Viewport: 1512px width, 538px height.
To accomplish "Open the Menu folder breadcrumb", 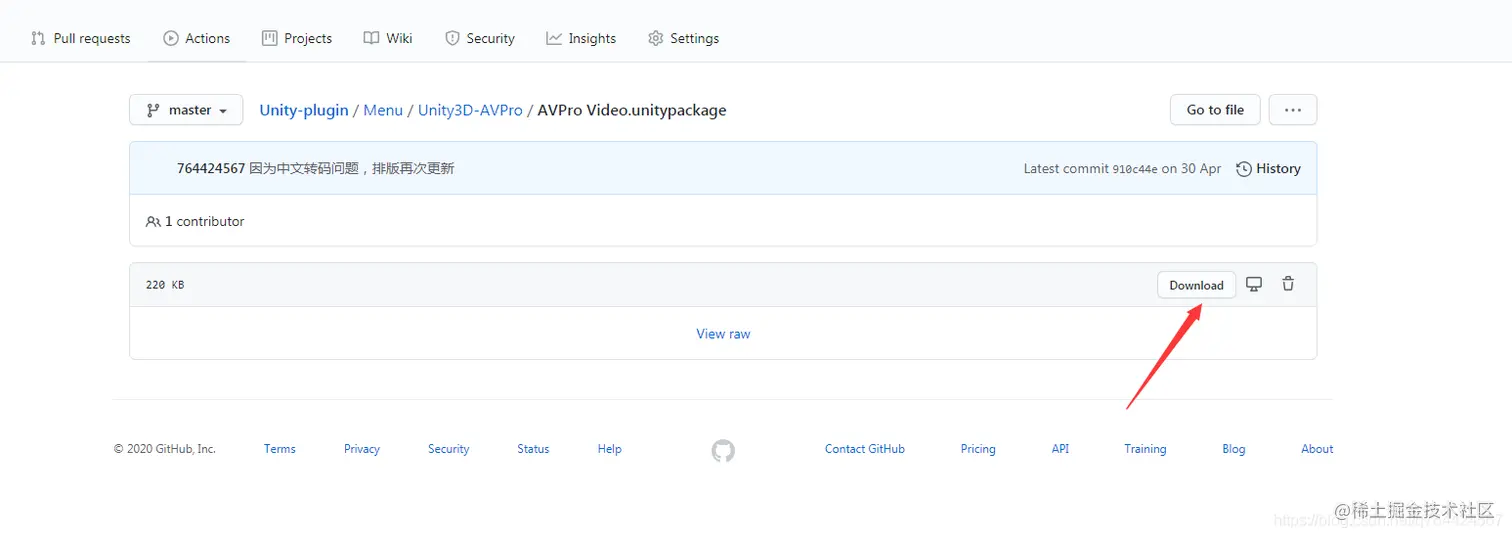I will click(x=383, y=110).
